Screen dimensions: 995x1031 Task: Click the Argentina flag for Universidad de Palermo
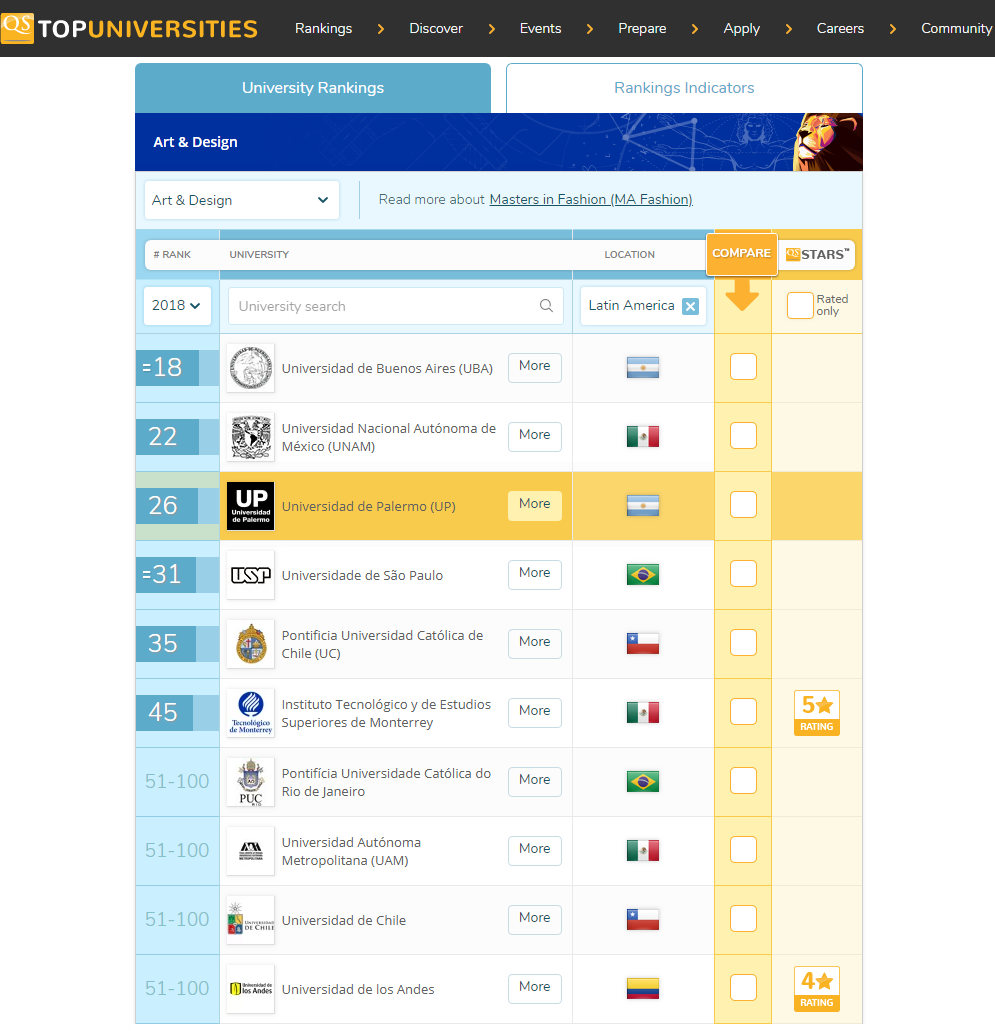643,506
